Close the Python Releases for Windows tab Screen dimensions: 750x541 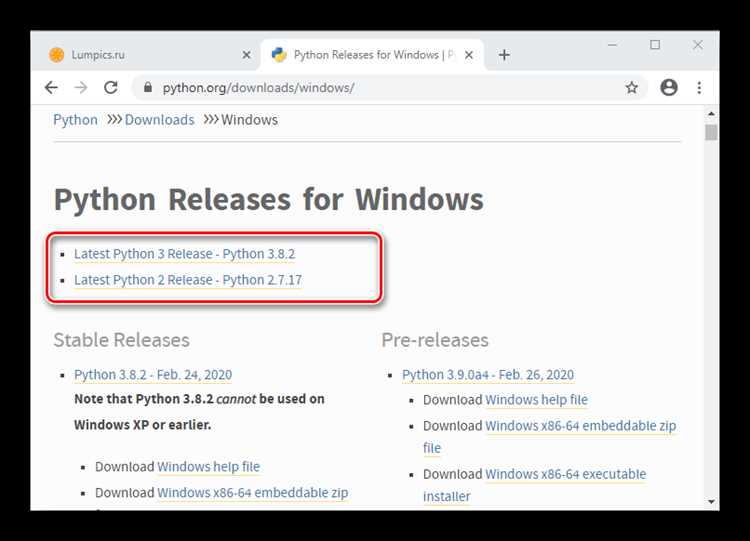pyautogui.click(x=469, y=55)
